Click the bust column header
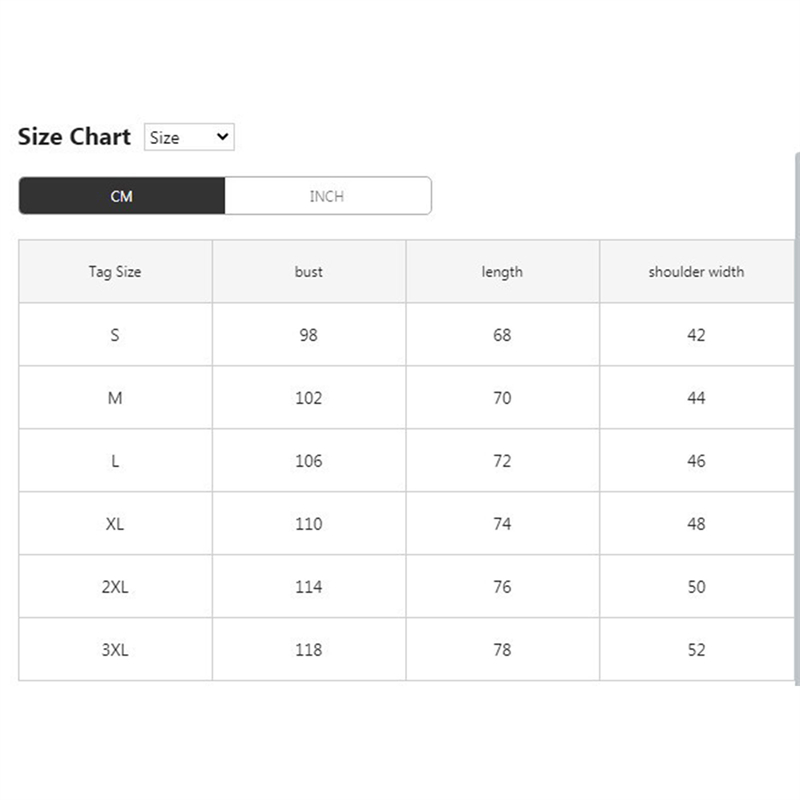800x800 pixels. click(x=309, y=271)
